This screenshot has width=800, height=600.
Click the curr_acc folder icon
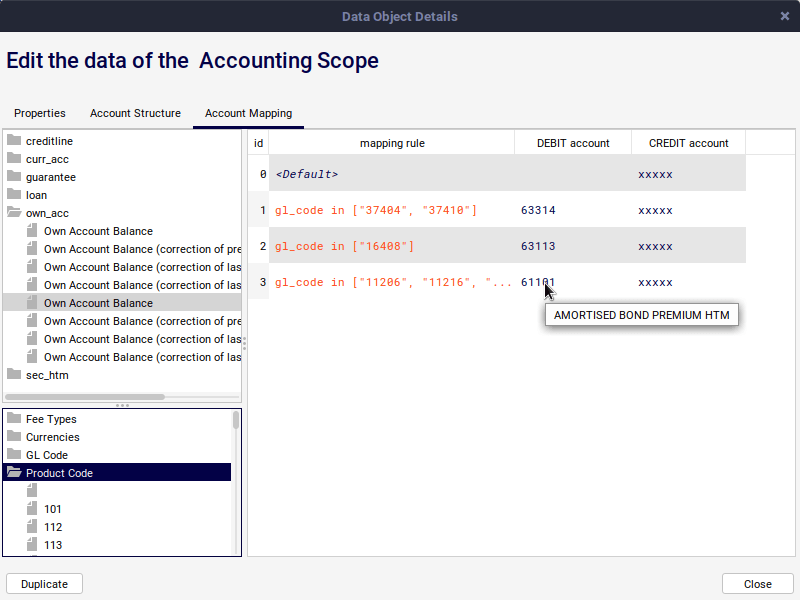14,159
